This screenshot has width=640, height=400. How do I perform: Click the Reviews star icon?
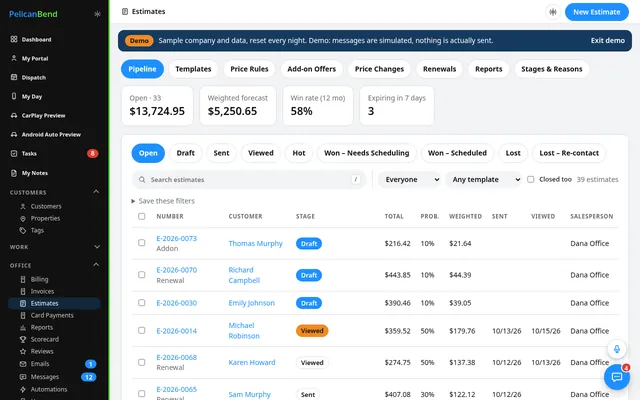pos(23,351)
